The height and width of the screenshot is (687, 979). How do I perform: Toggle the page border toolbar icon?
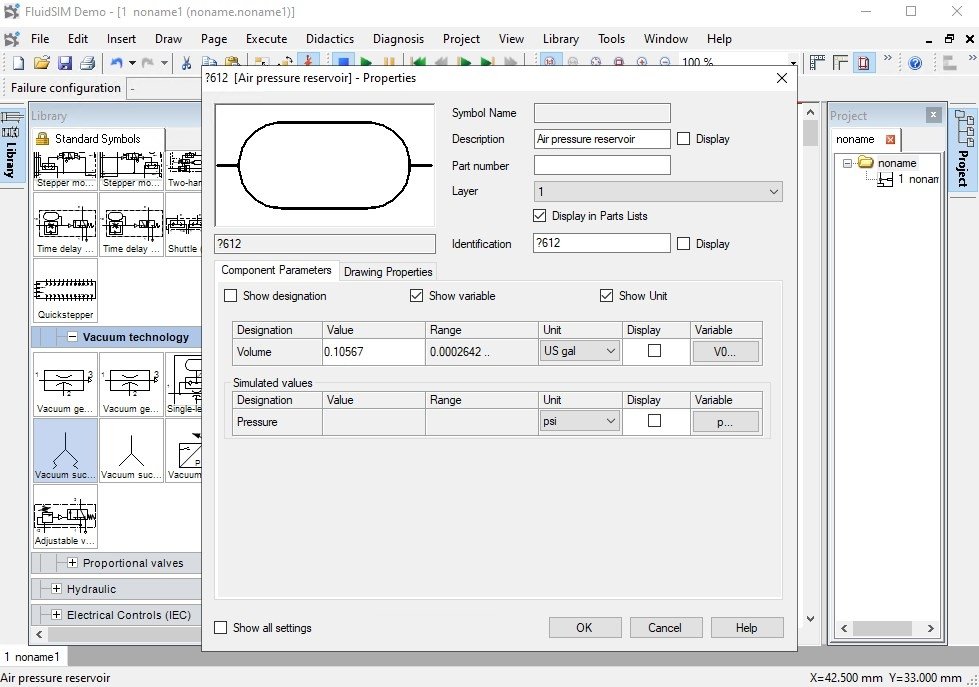[863, 62]
